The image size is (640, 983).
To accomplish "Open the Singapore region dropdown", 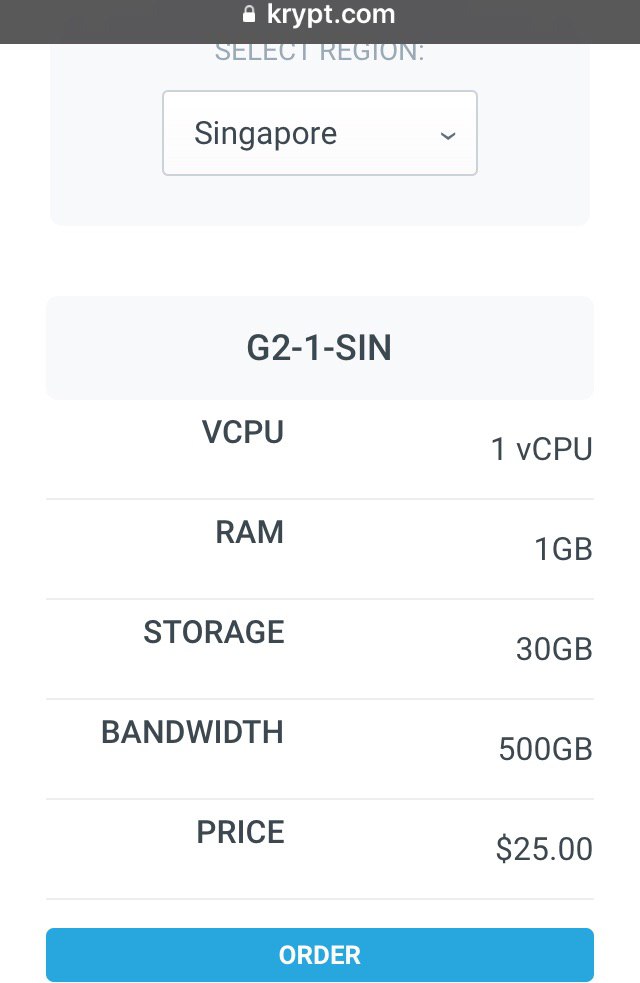I will pos(320,133).
